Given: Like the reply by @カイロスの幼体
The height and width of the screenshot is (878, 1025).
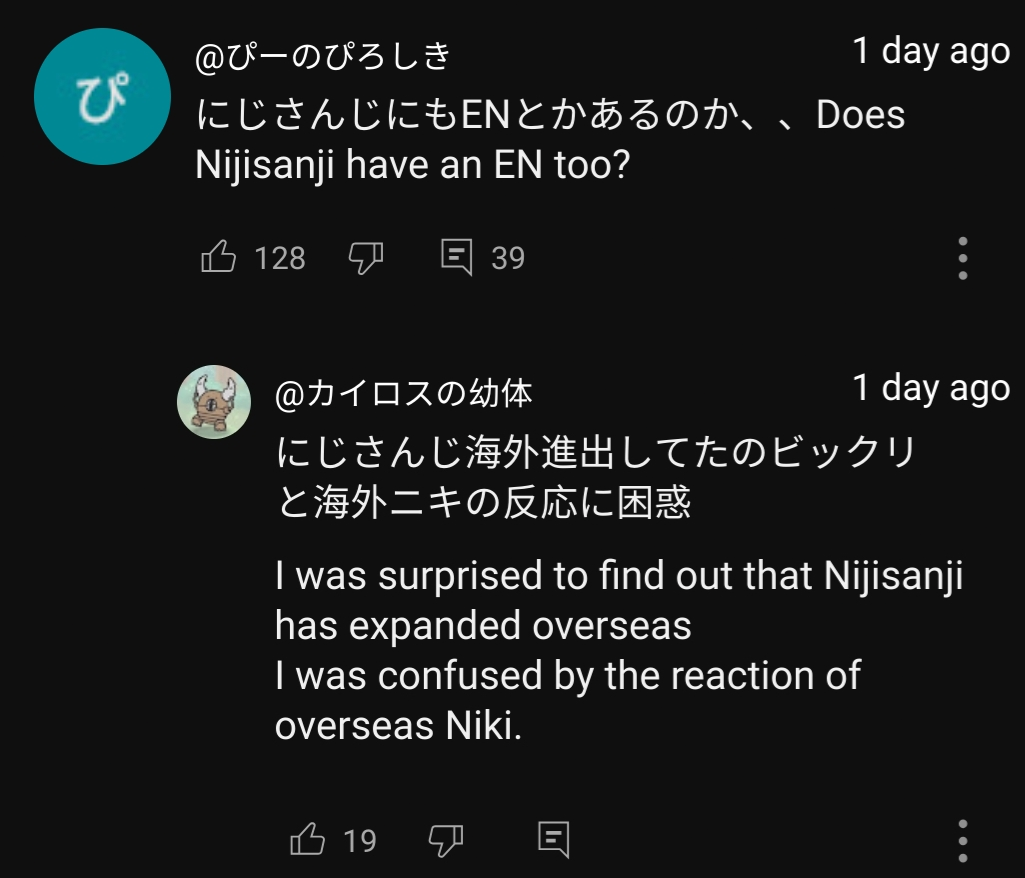Looking at the screenshot, I should pos(307,839).
